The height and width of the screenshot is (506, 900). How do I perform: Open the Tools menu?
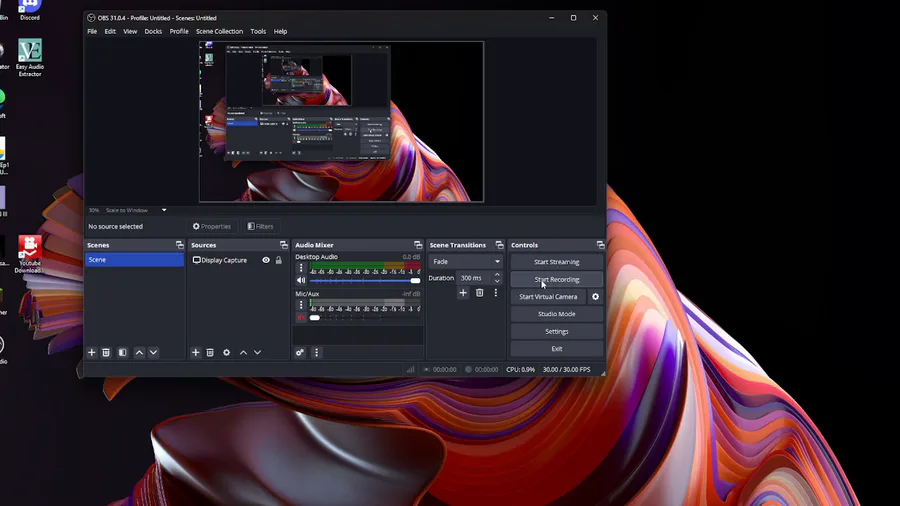(x=258, y=32)
